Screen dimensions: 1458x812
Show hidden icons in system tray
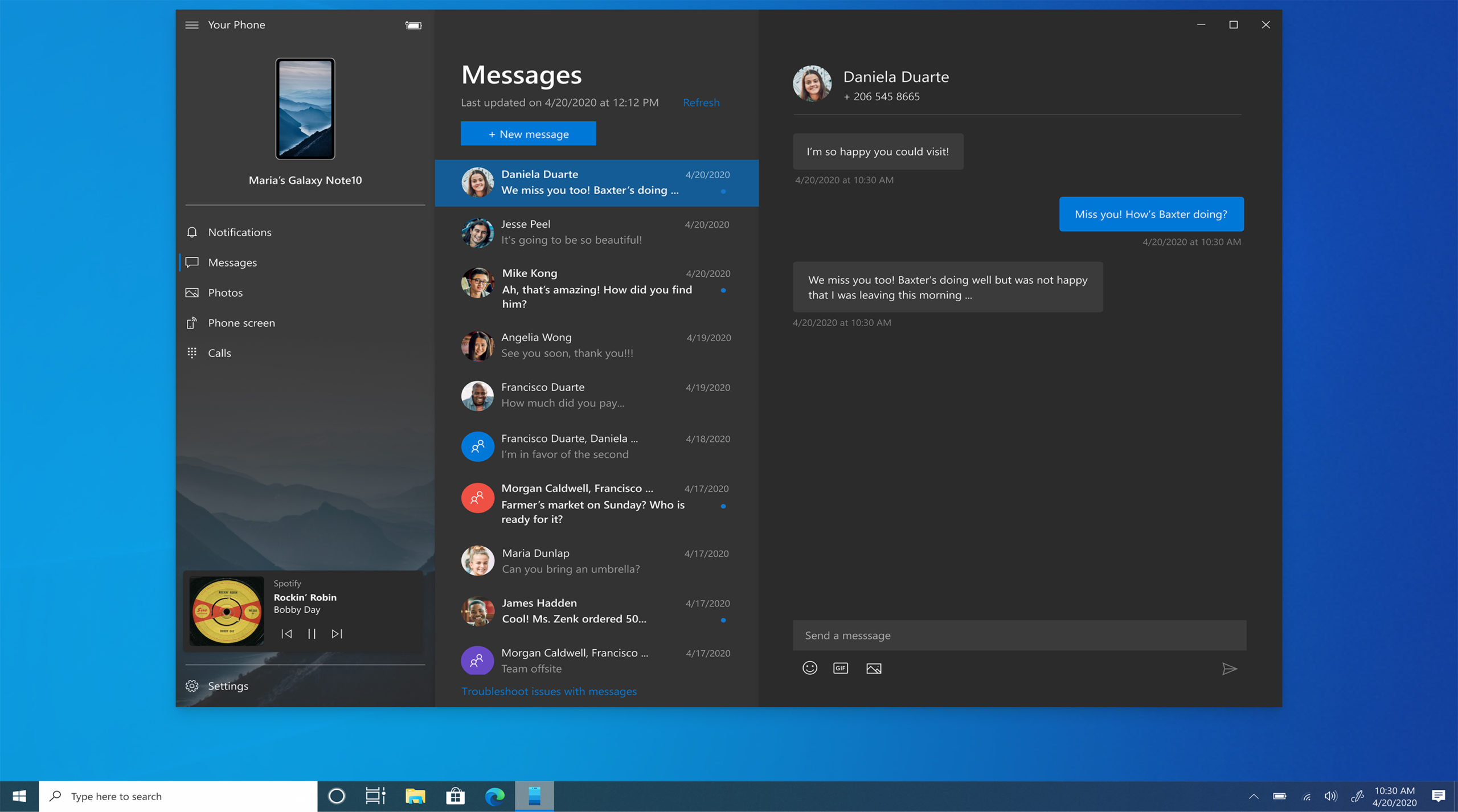1254,796
